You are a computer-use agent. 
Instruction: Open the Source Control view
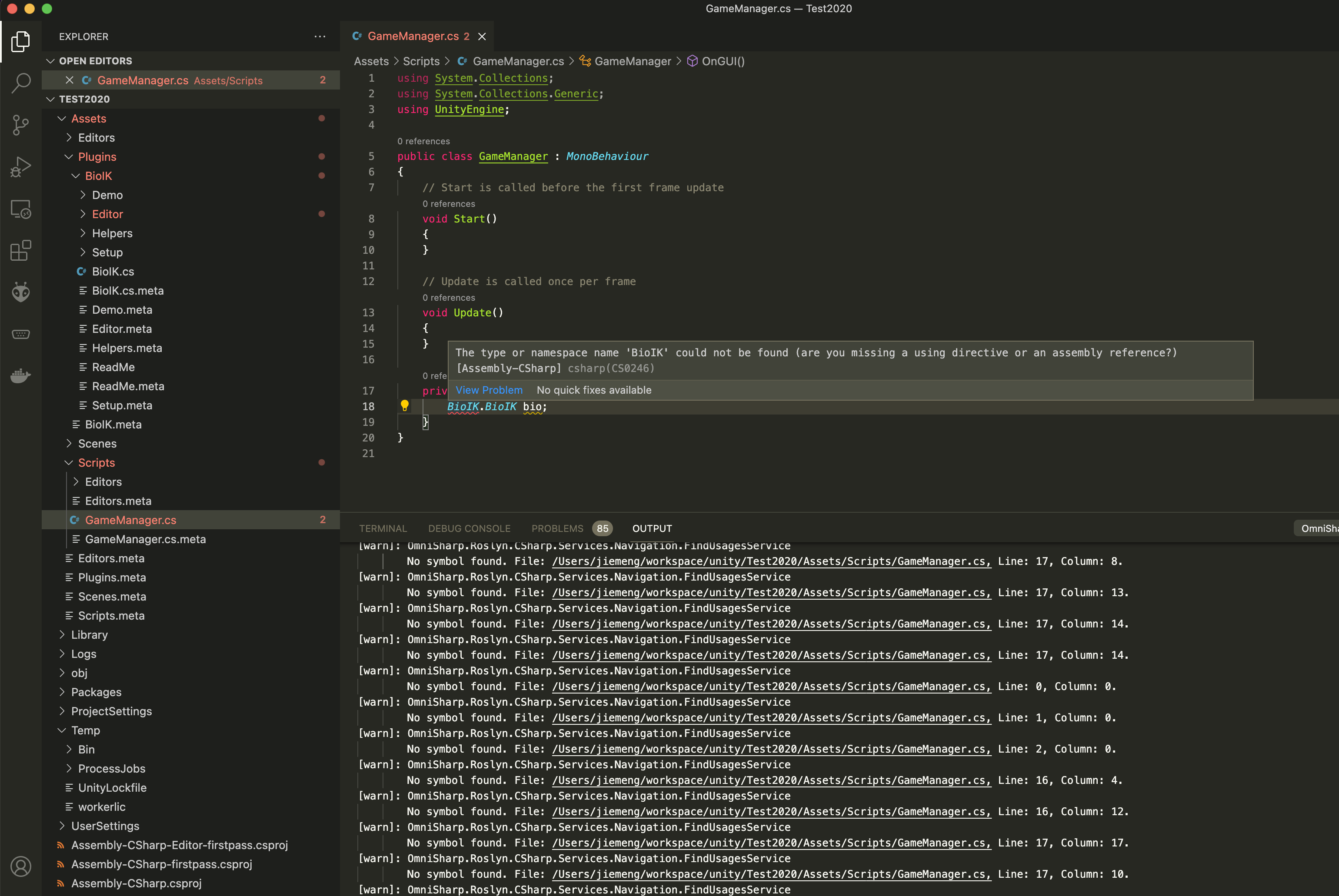pyautogui.click(x=20, y=125)
